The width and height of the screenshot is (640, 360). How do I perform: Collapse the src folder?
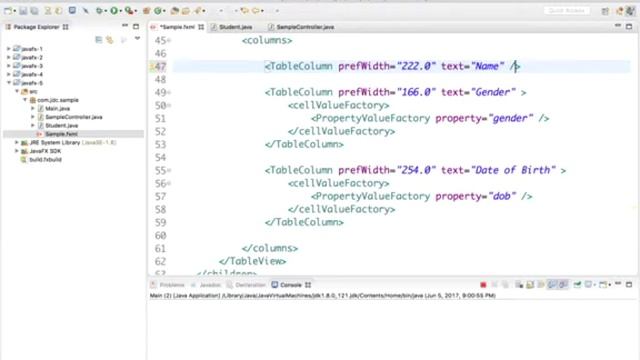(17, 91)
